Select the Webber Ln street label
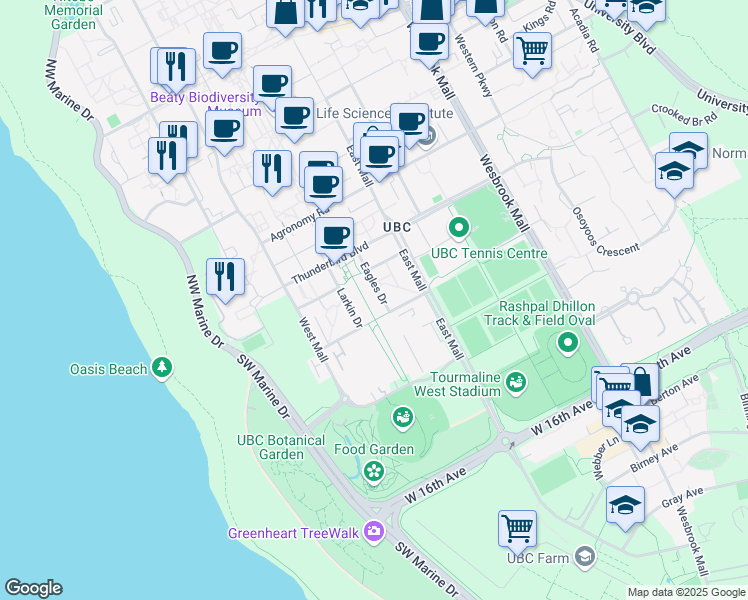Image resolution: width=748 pixels, height=600 pixels. pyautogui.click(x=605, y=459)
